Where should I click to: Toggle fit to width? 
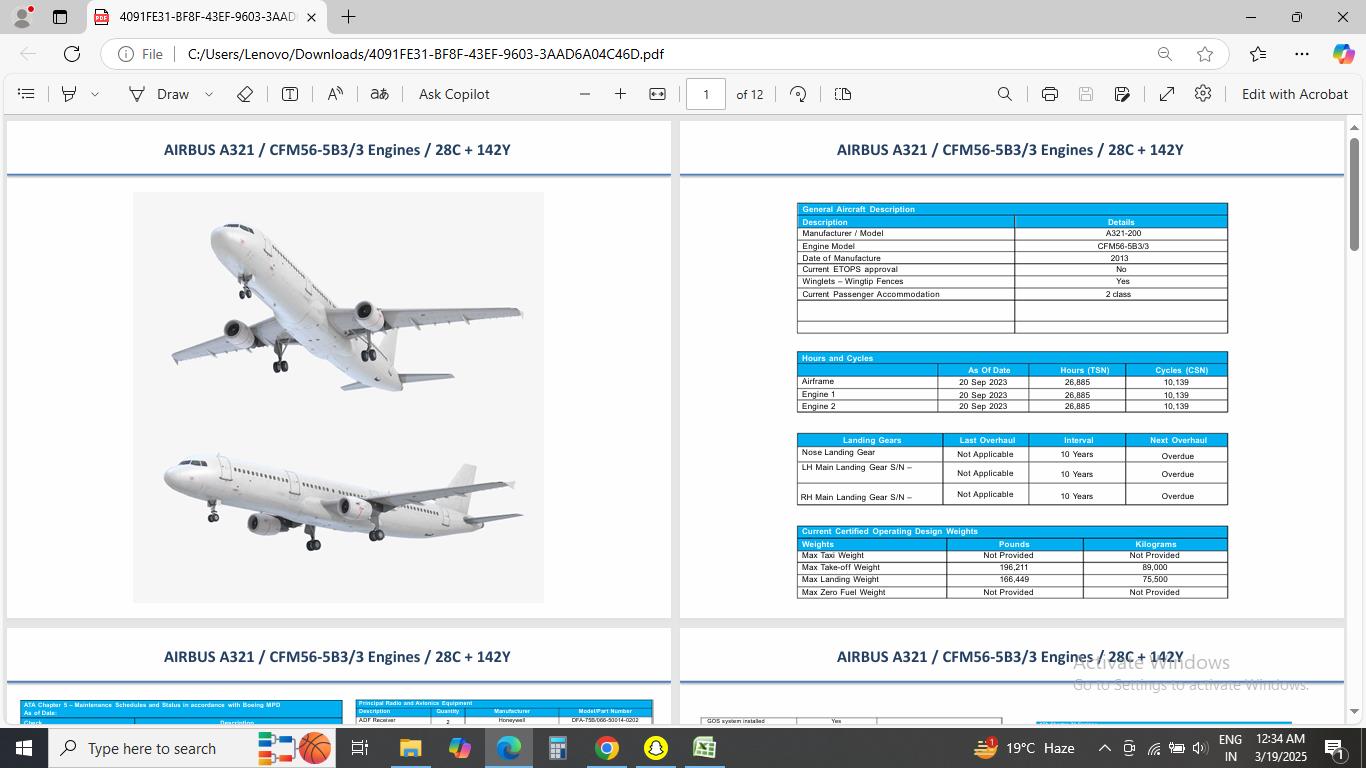click(657, 94)
